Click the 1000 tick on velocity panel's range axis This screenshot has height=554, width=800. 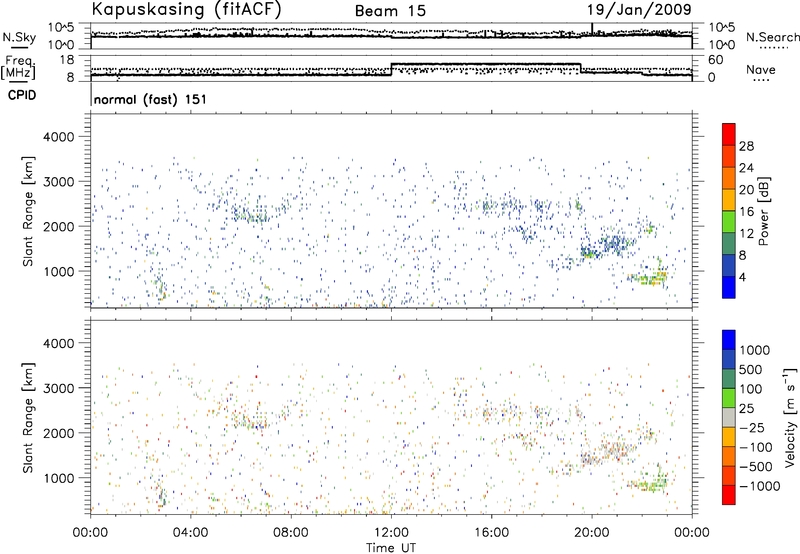[x=59, y=478]
